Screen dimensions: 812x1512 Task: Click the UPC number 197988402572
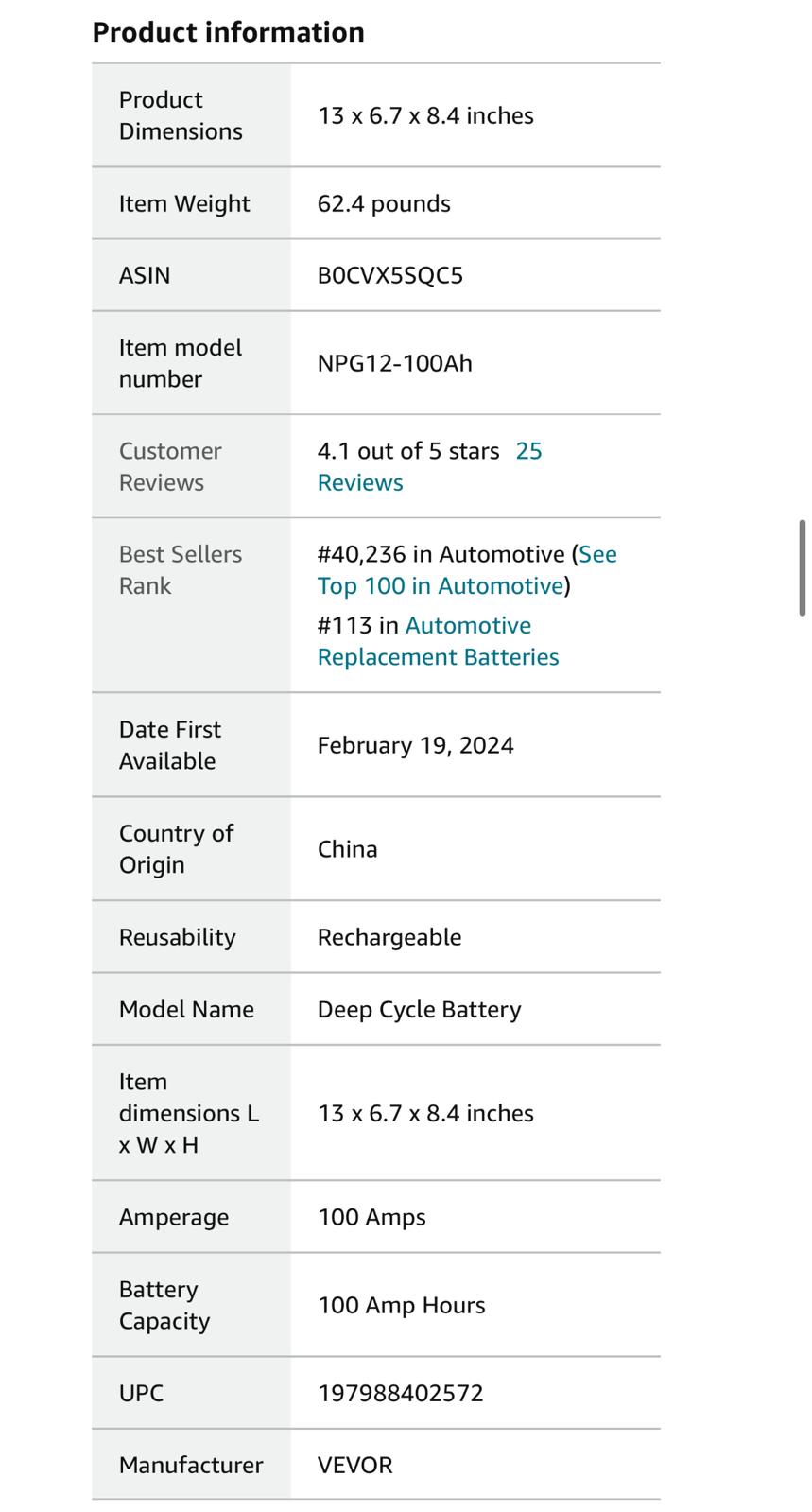(x=400, y=1393)
